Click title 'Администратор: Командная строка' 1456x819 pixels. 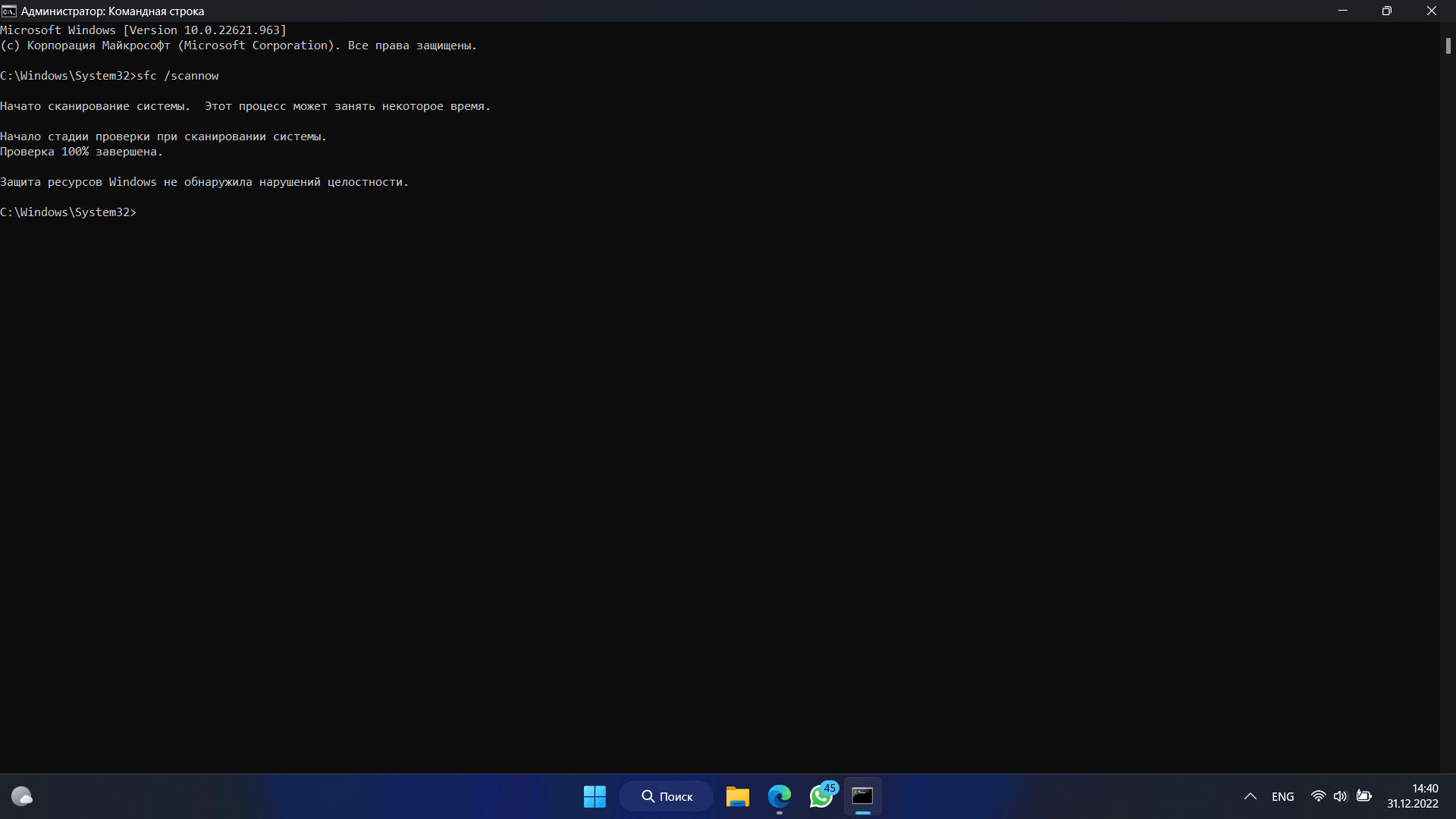pos(112,11)
